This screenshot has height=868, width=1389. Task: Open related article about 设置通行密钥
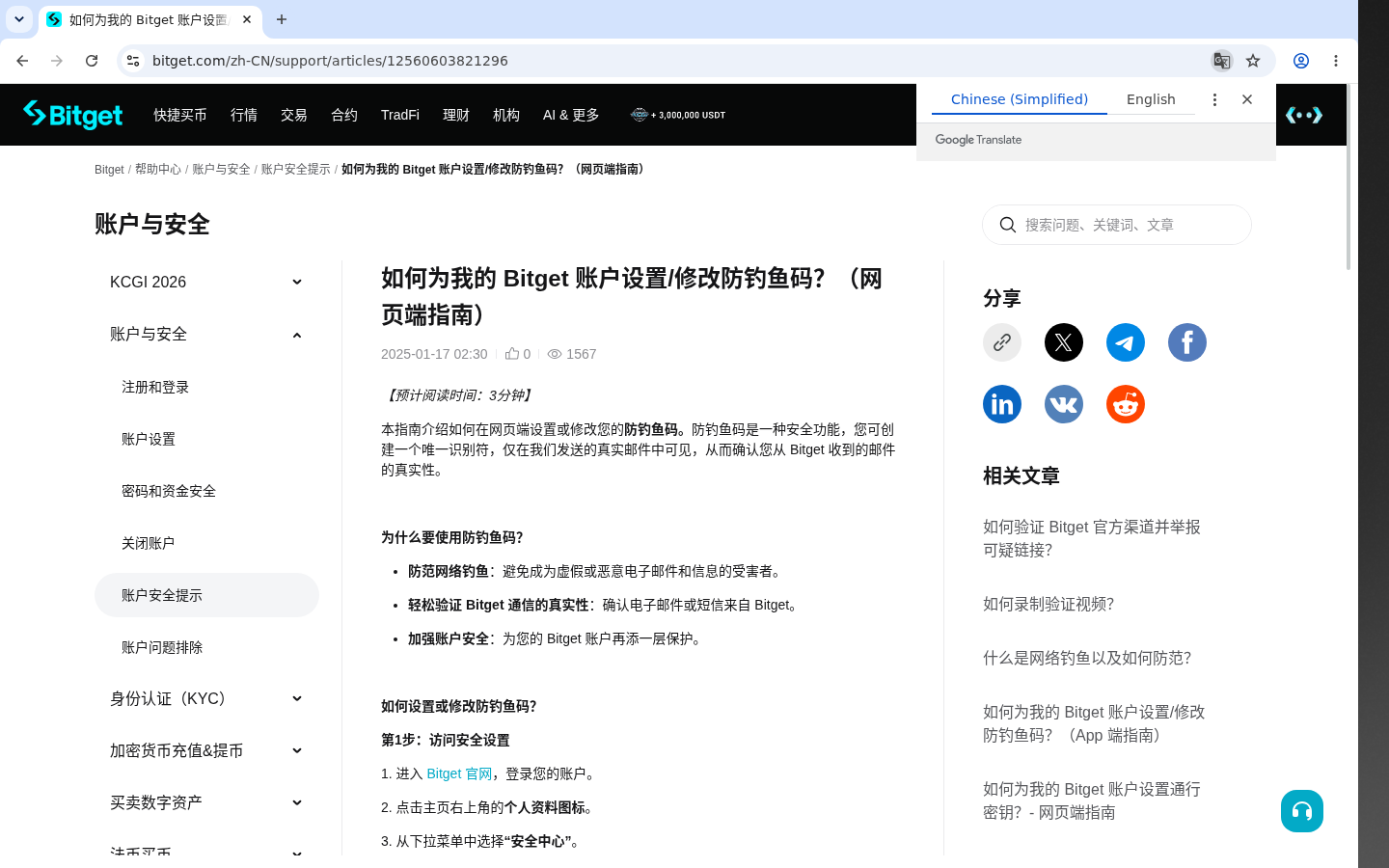1092,800
